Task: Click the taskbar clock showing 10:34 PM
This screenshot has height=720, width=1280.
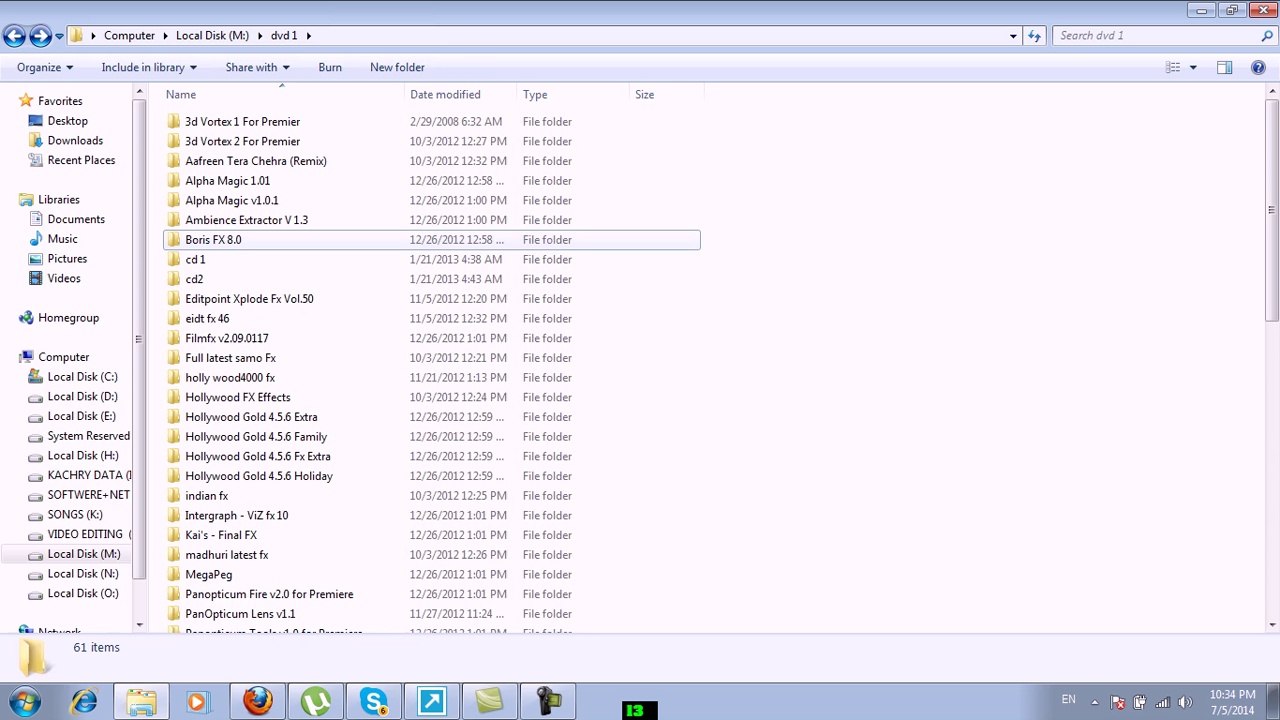Action: pos(1232,702)
